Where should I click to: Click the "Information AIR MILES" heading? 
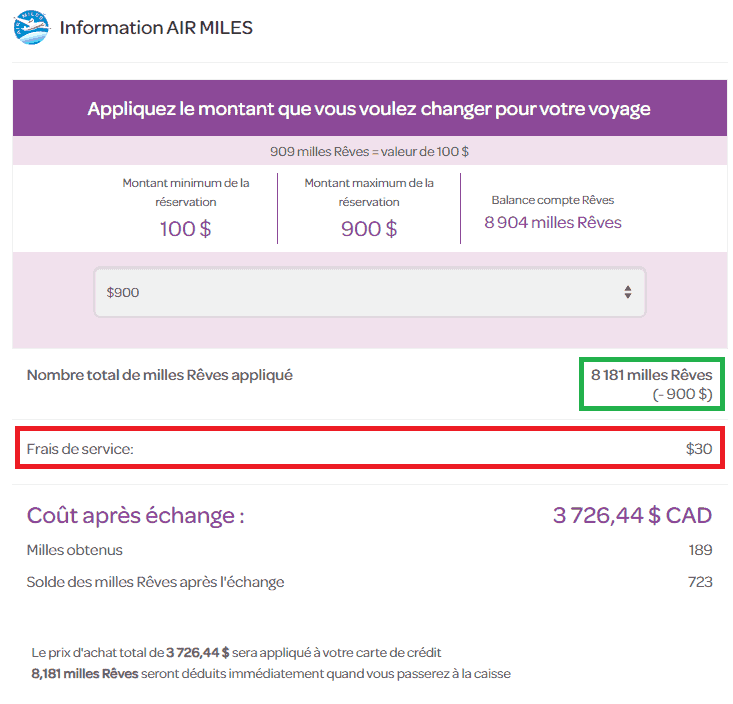(x=156, y=27)
